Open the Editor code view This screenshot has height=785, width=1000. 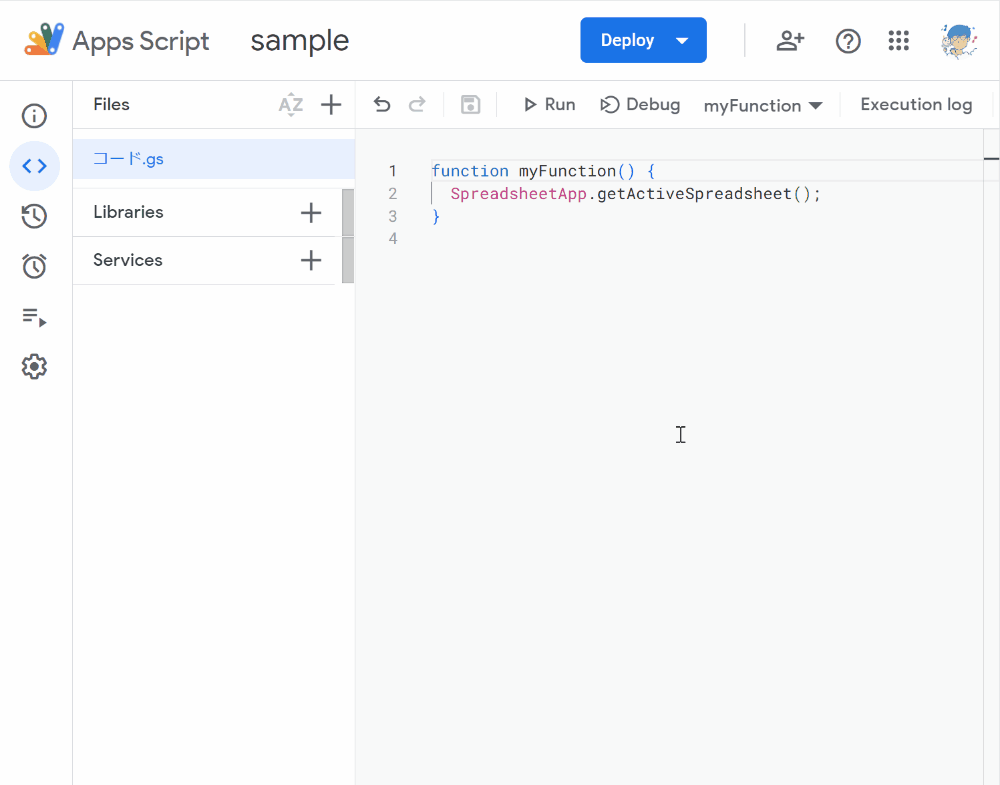pyautogui.click(x=34, y=166)
